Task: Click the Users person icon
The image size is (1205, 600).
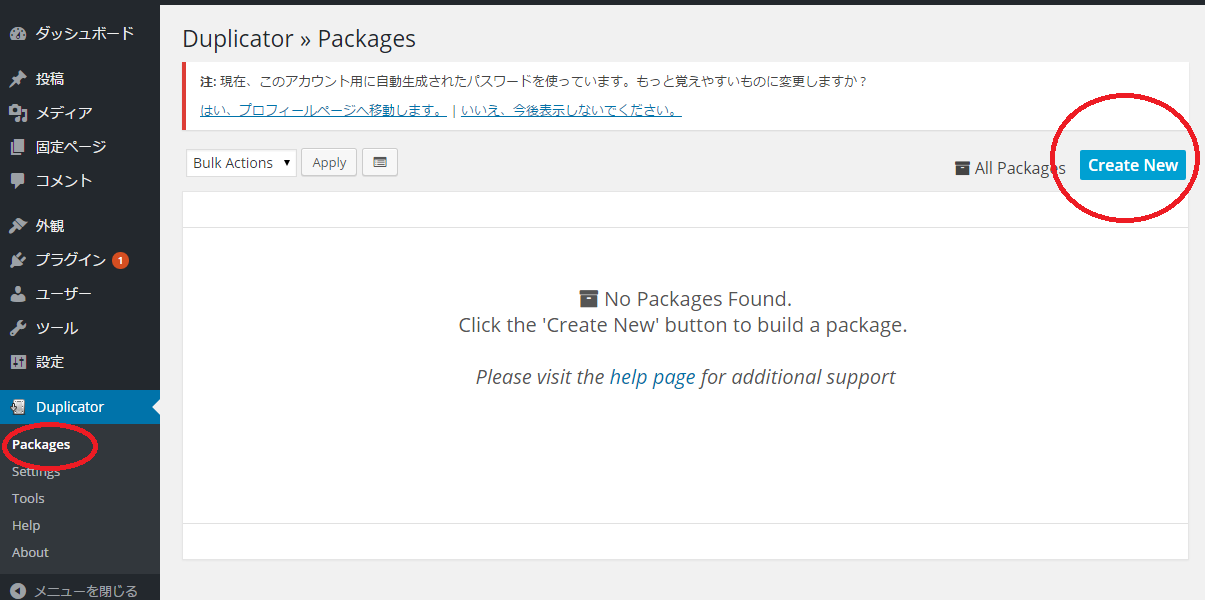Action: [17, 294]
